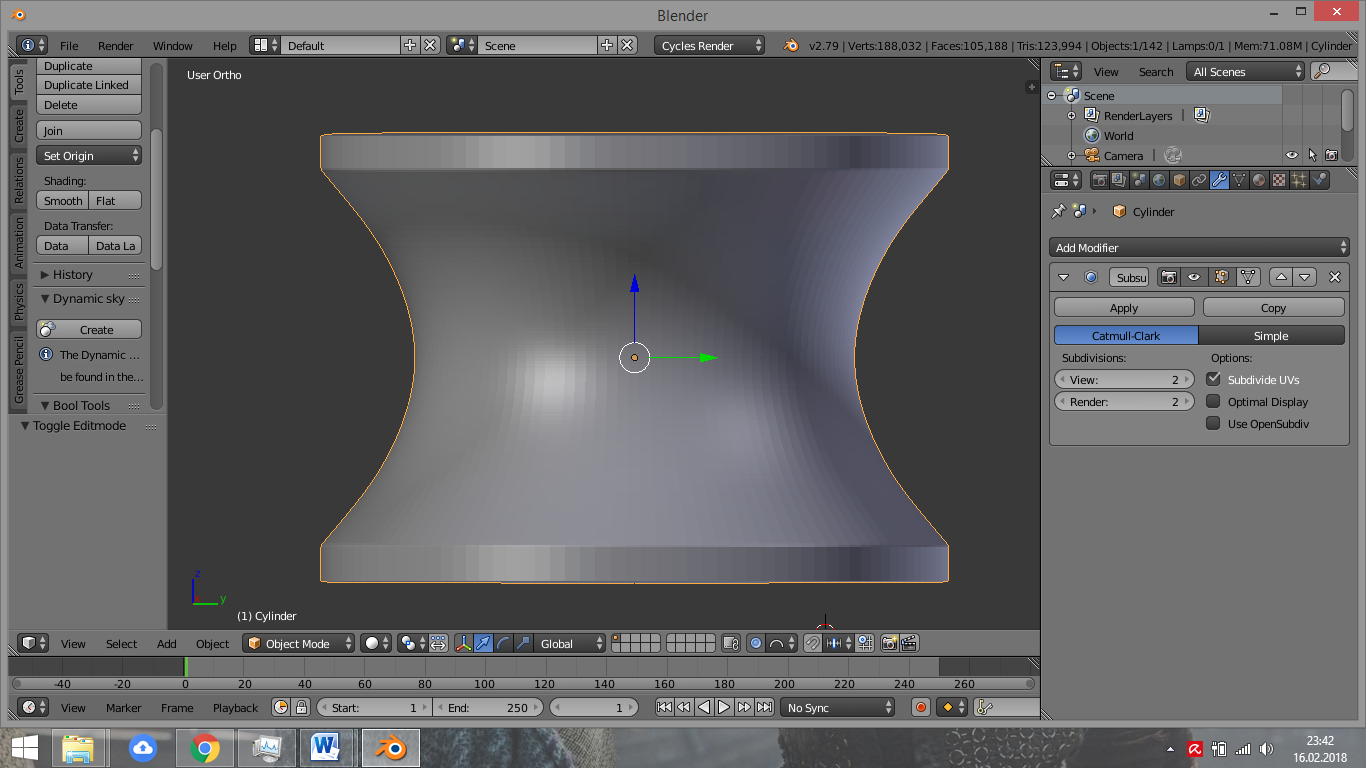This screenshot has width=1366, height=768.
Task: Open the All Scenes outliner display dropdown
Action: coord(1246,71)
